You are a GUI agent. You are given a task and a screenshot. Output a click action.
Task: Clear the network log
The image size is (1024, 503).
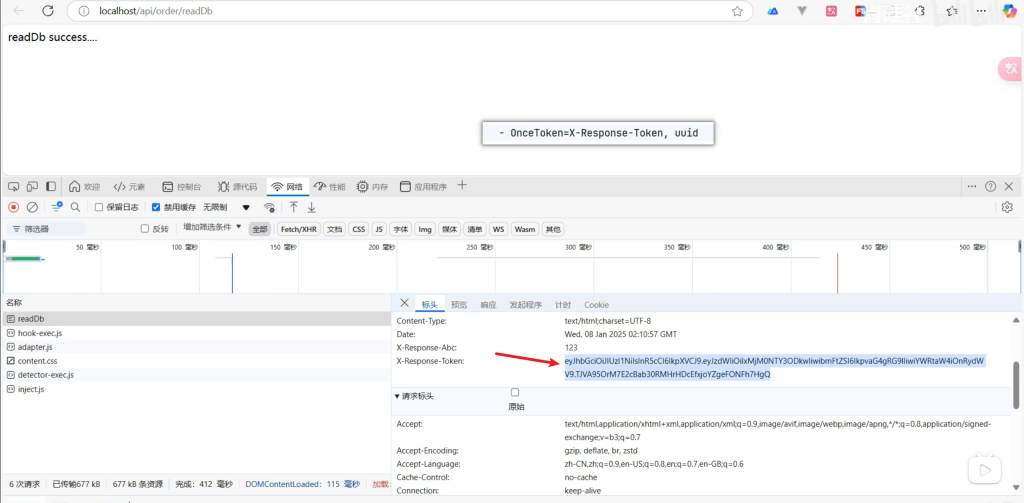coord(32,207)
